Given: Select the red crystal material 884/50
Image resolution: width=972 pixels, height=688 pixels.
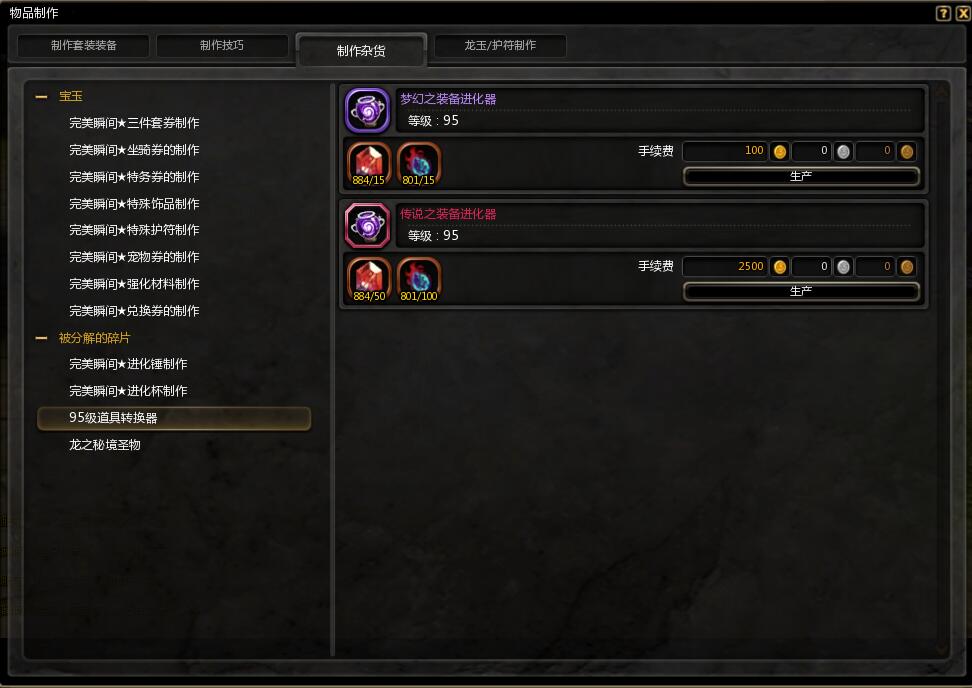Looking at the screenshot, I should point(369,280).
